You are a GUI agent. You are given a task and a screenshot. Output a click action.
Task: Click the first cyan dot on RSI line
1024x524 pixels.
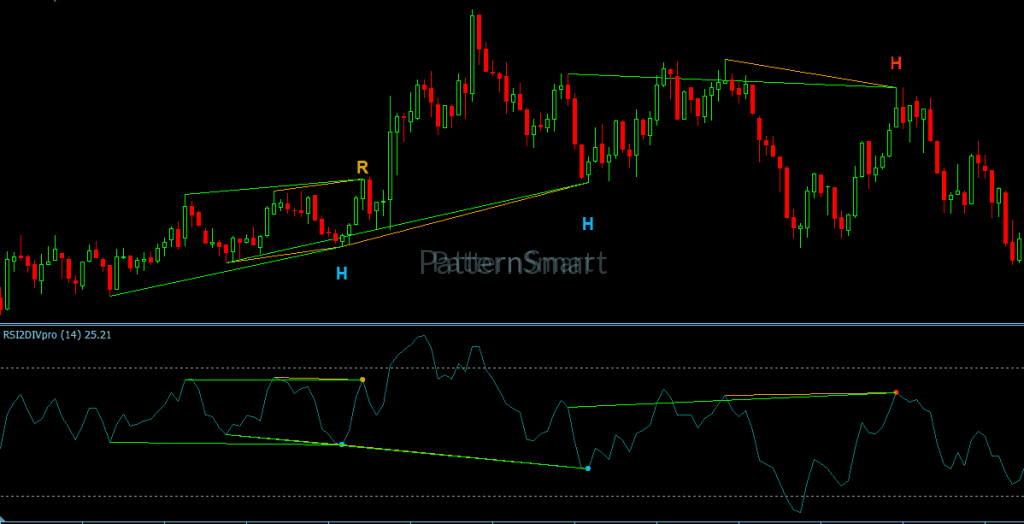tap(342, 444)
